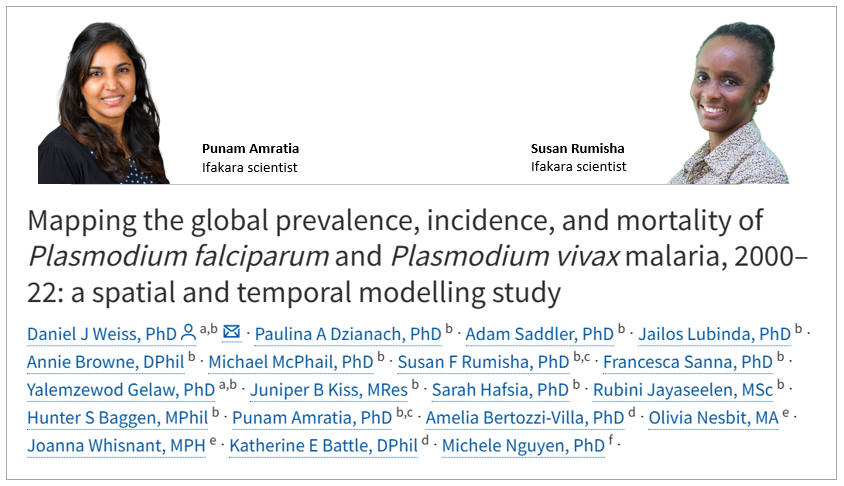Viewport: 844px width, 486px height.
Task: Click the author profile icon after Daniel Weiss
Action: (x=188, y=333)
